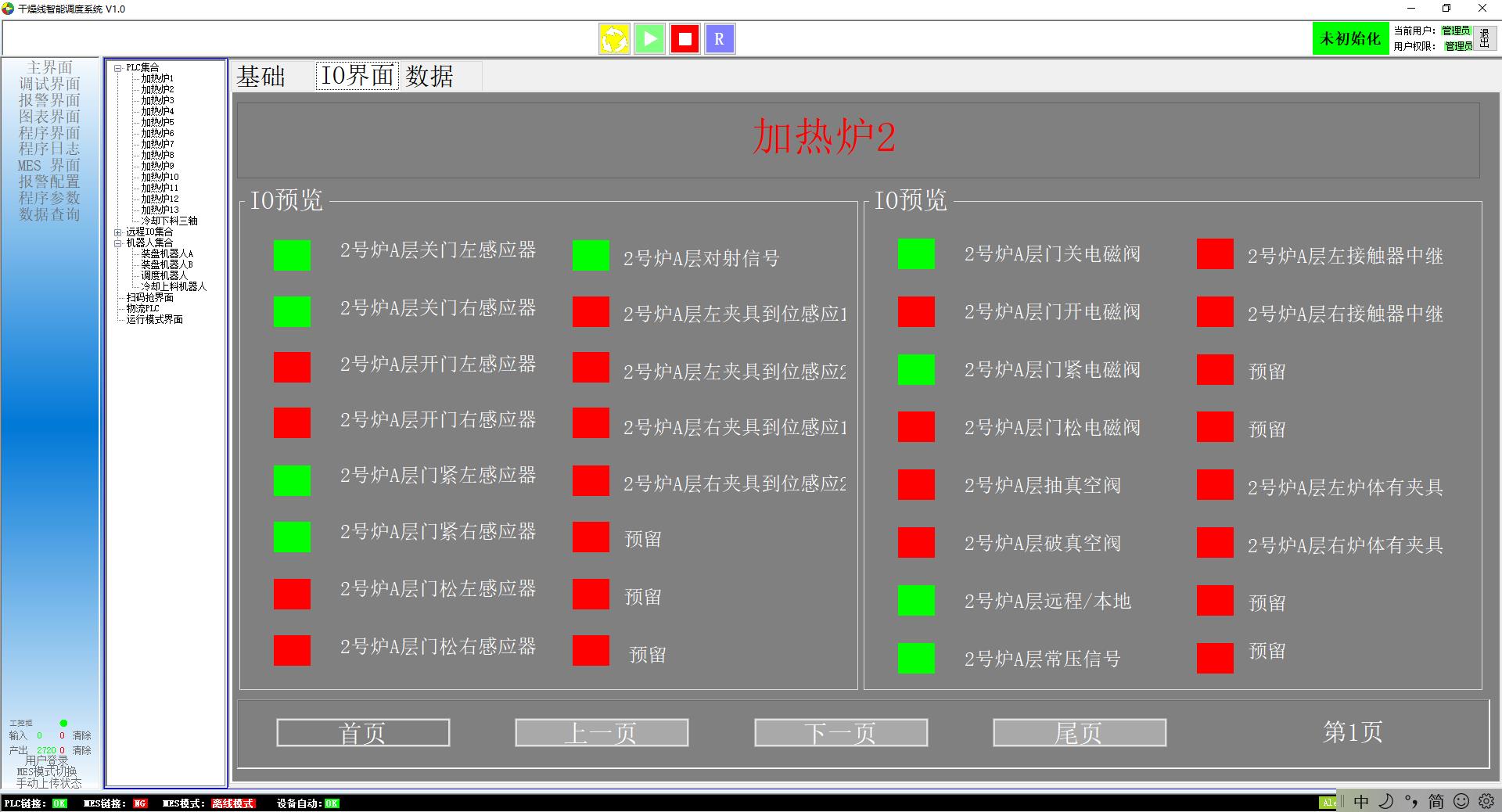Stop the system with the red stop icon
The width and height of the screenshot is (1502, 812).
coord(685,38)
